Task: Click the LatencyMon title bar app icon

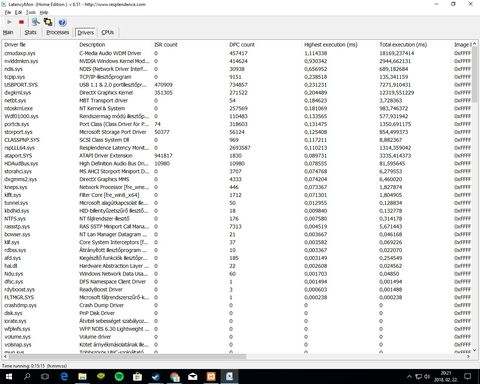Action: [x=4, y=4]
